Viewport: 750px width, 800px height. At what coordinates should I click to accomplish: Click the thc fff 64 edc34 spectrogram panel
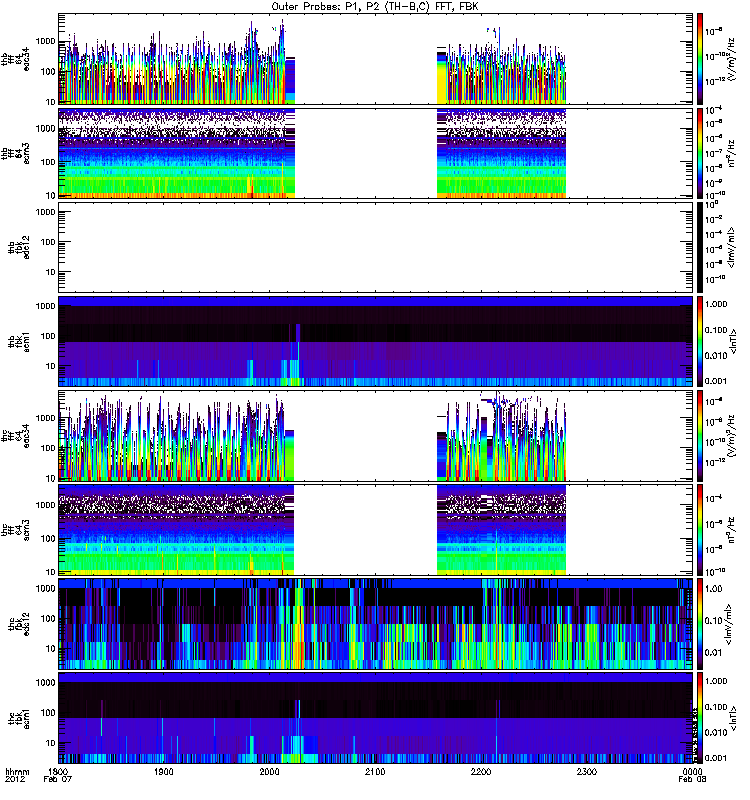pyautogui.click(x=375, y=436)
